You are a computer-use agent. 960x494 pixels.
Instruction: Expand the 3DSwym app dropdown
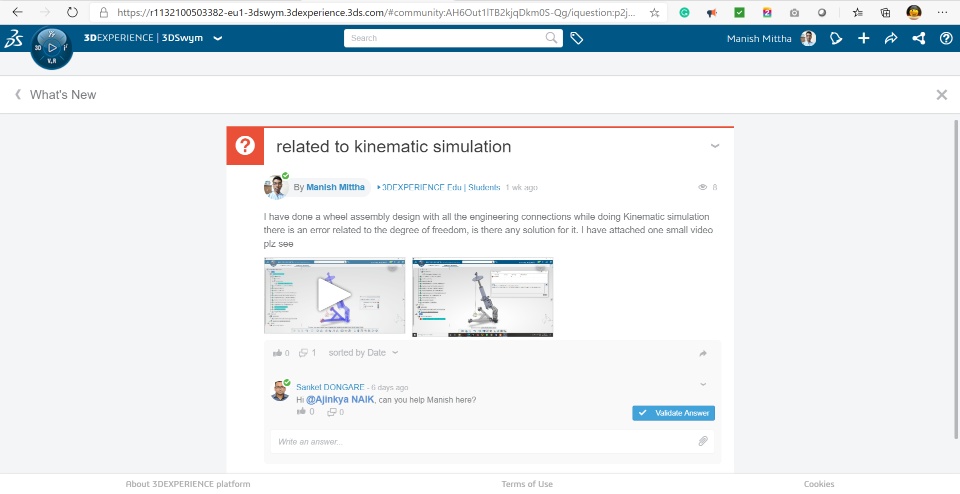click(217, 38)
